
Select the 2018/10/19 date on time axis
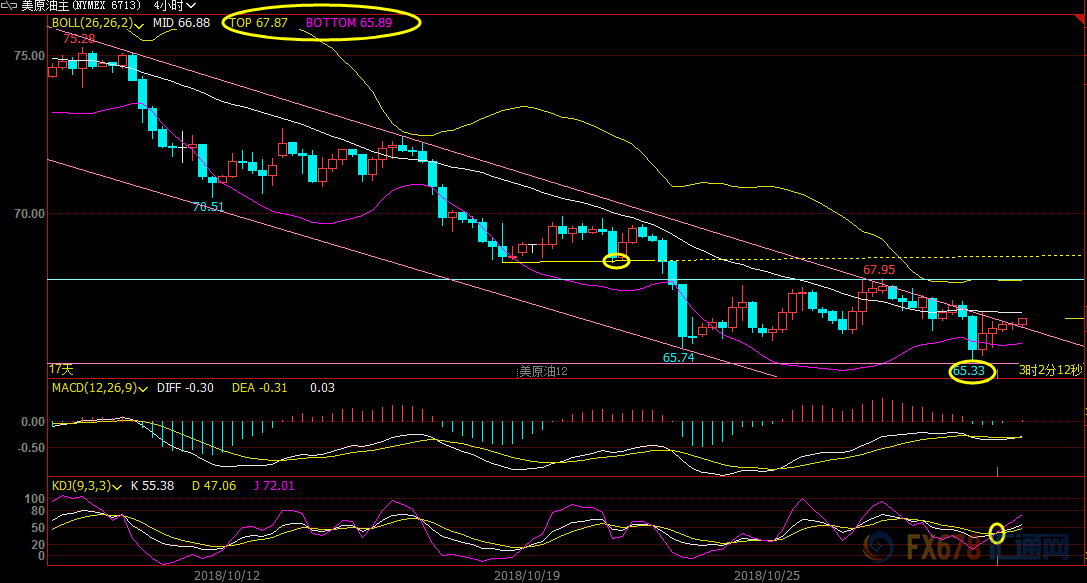tap(527, 575)
